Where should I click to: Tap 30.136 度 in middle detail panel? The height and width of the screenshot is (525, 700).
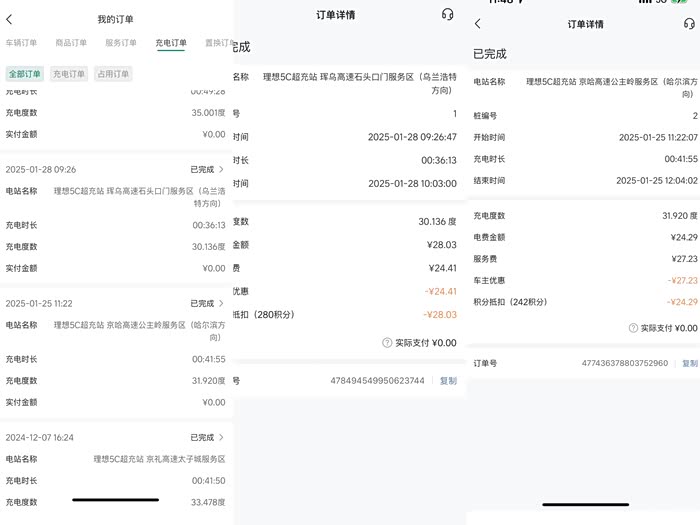point(437,221)
